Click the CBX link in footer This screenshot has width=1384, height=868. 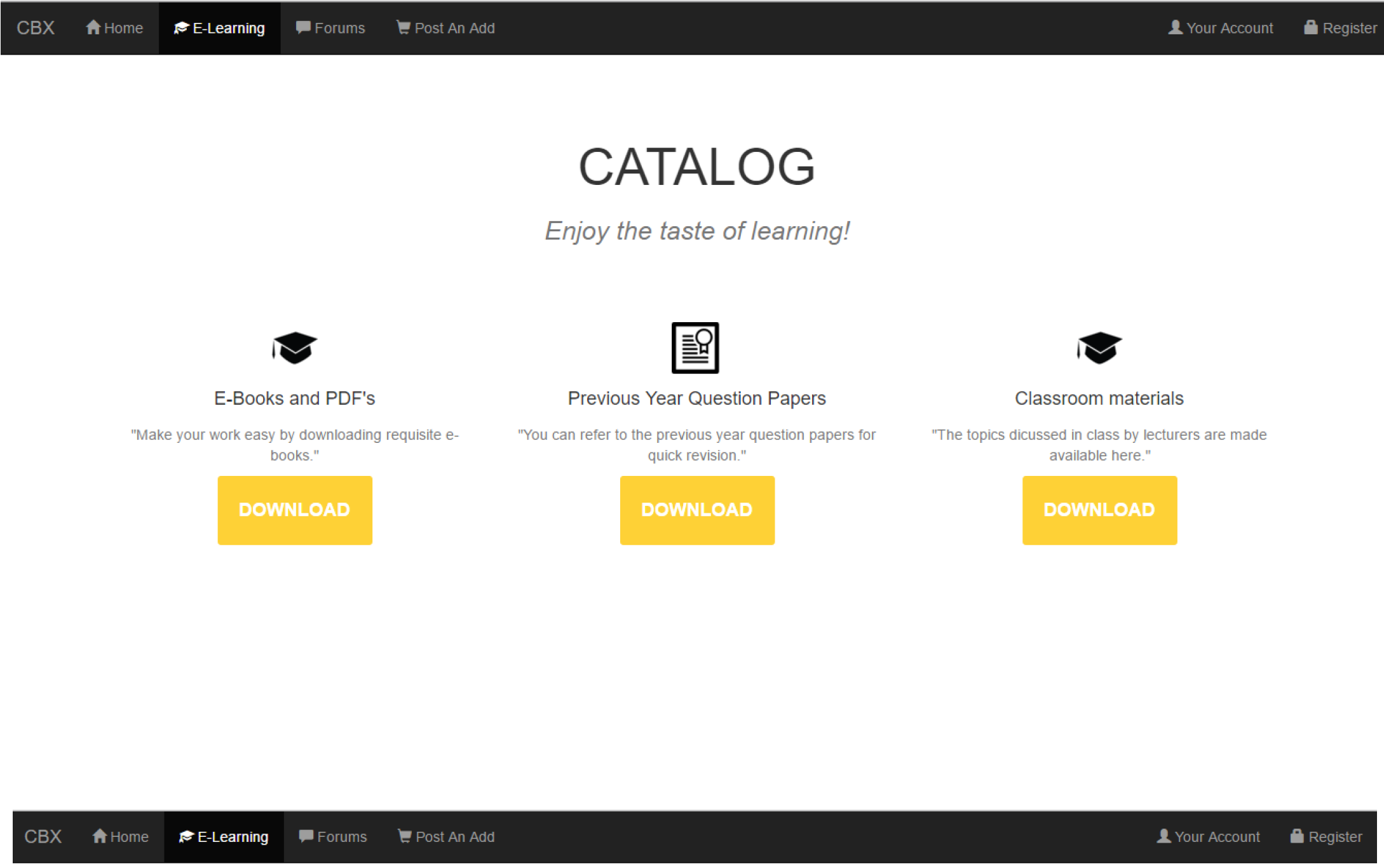[x=42, y=836]
